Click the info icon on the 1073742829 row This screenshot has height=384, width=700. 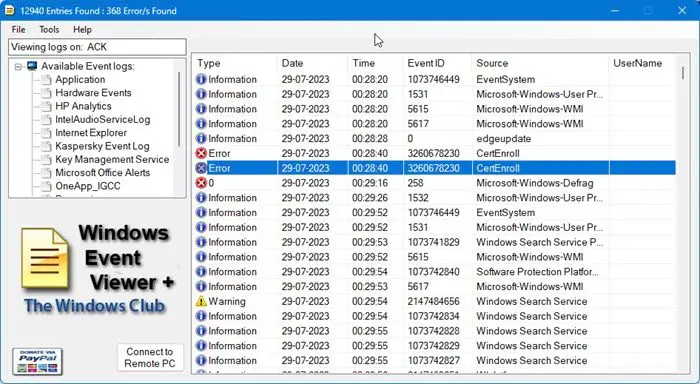click(201, 346)
